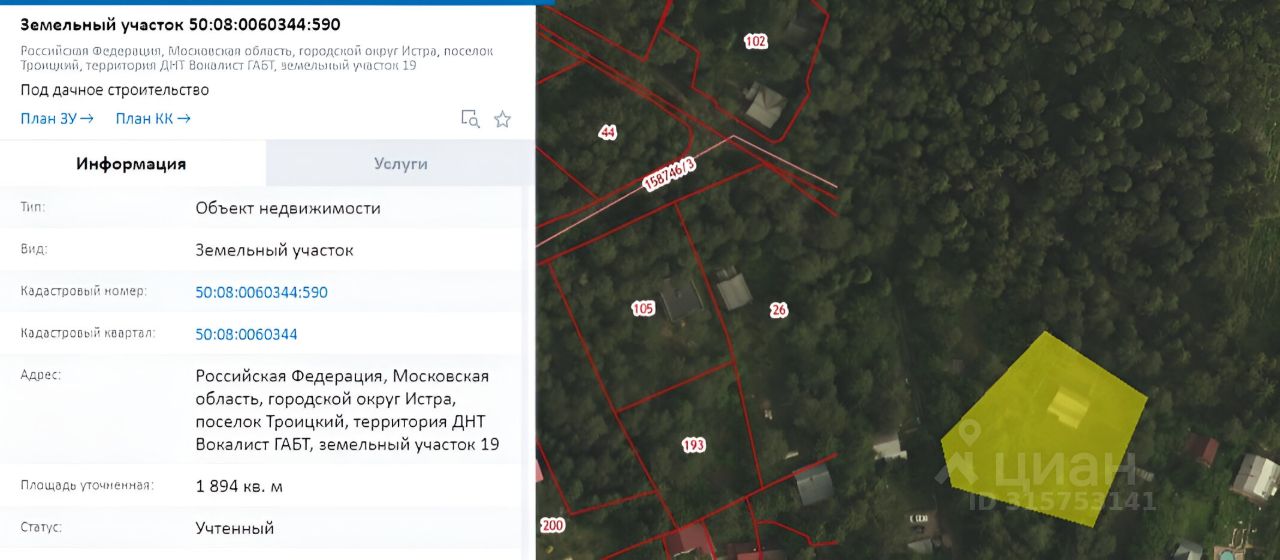Click the arrow next to План КК

pyautogui.click(x=183, y=118)
